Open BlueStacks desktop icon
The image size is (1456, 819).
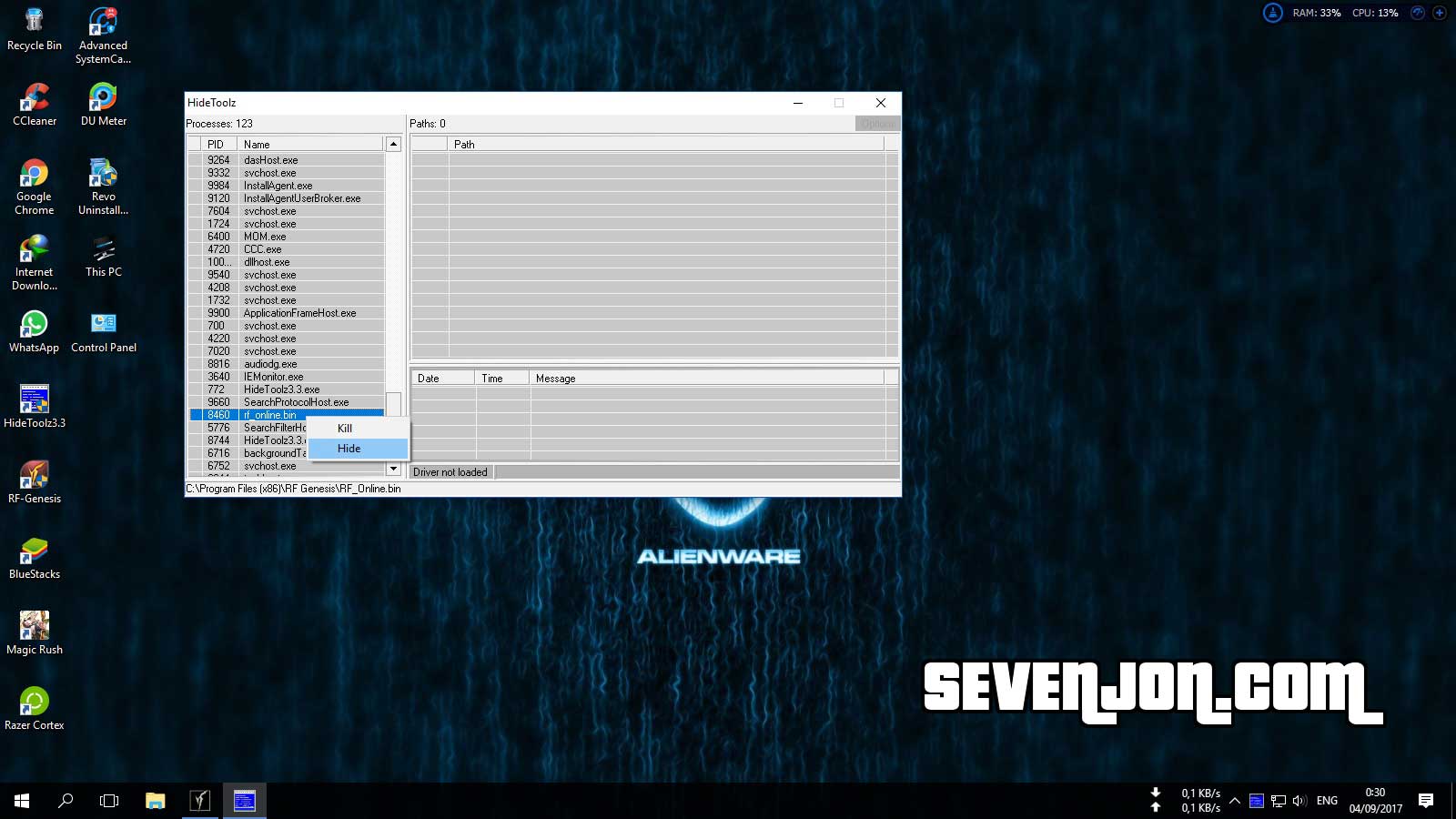(x=35, y=558)
